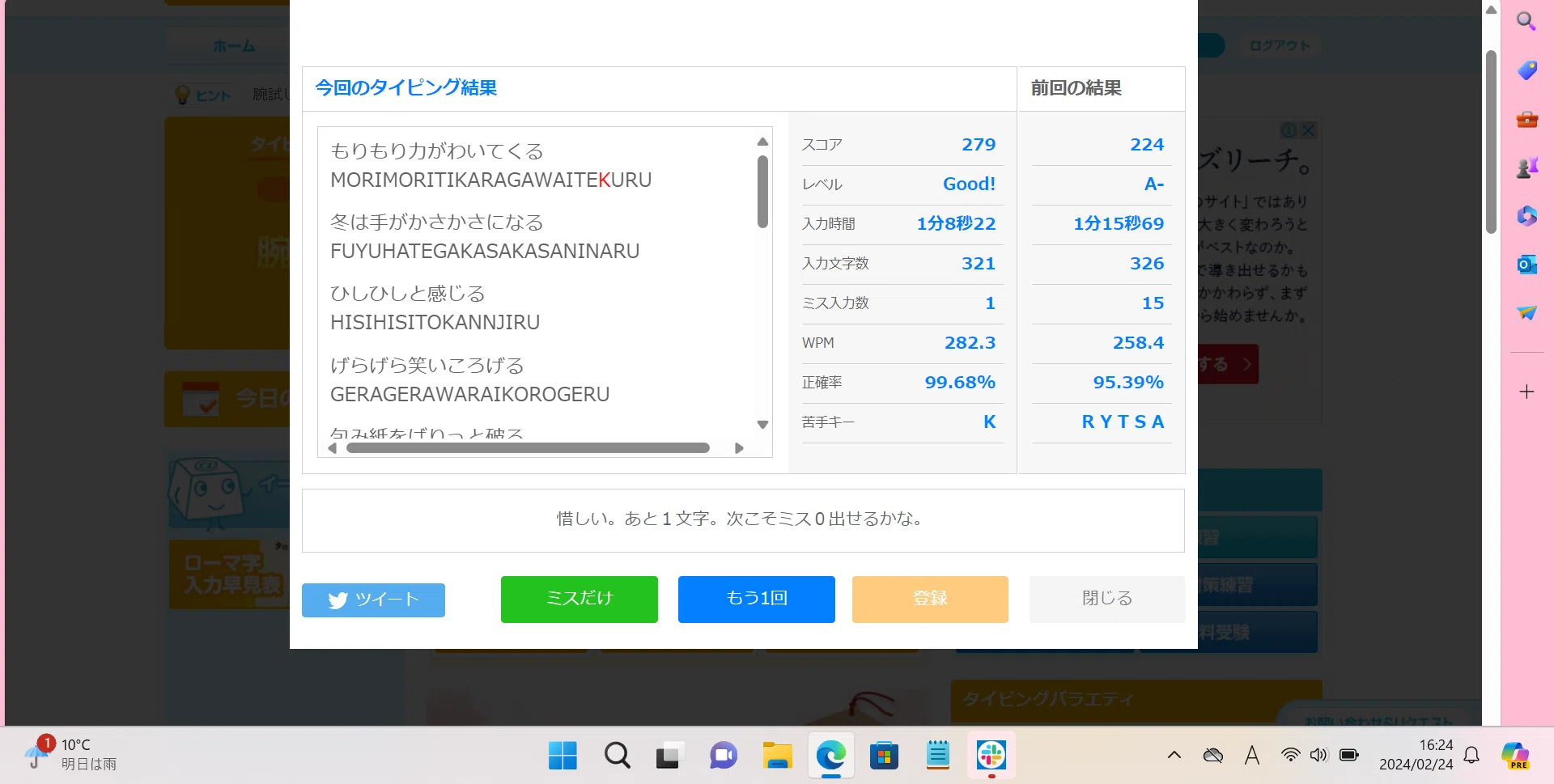Click the right arrow of horizontal scrollbar
1554x784 pixels.
739,448
